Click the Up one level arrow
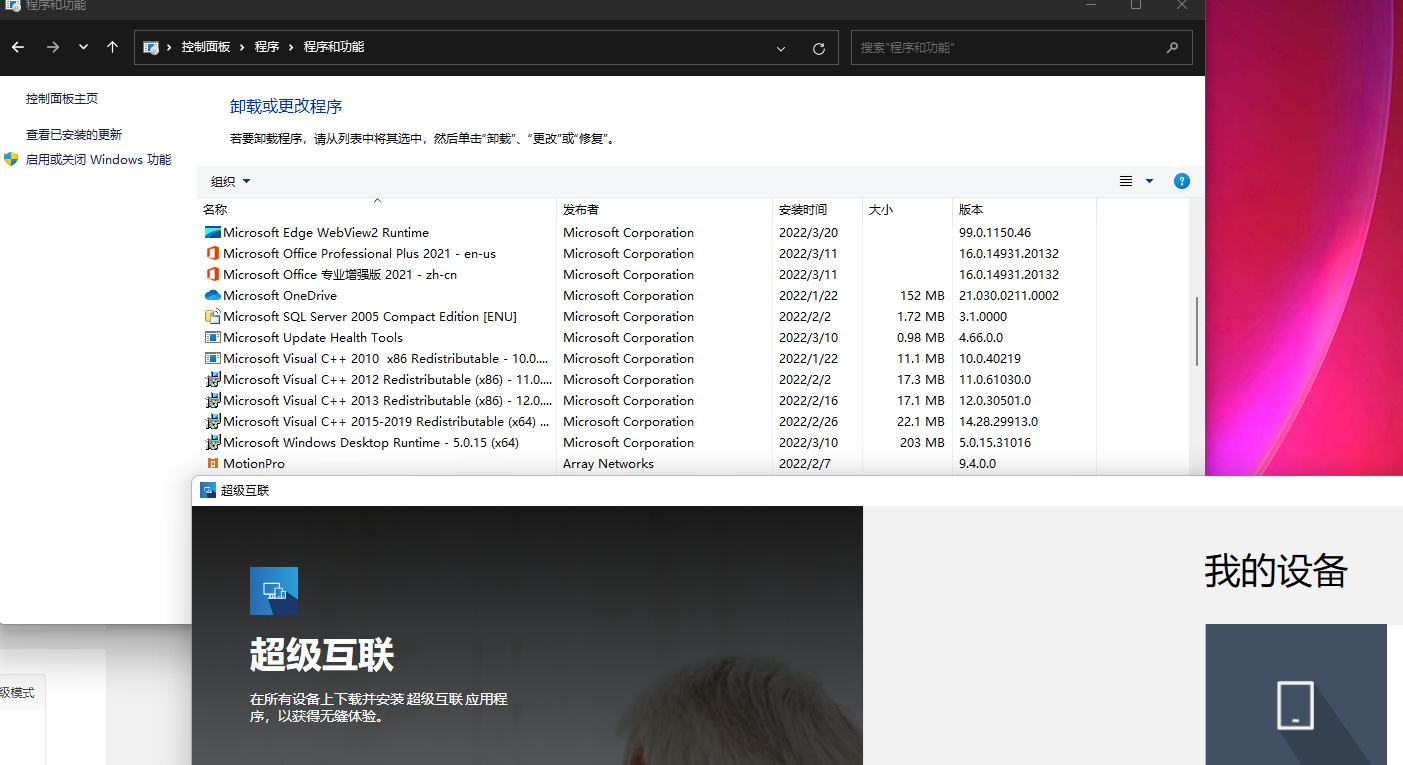The height and width of the screenshot is (765, 1403). click(x=112, y=47)
